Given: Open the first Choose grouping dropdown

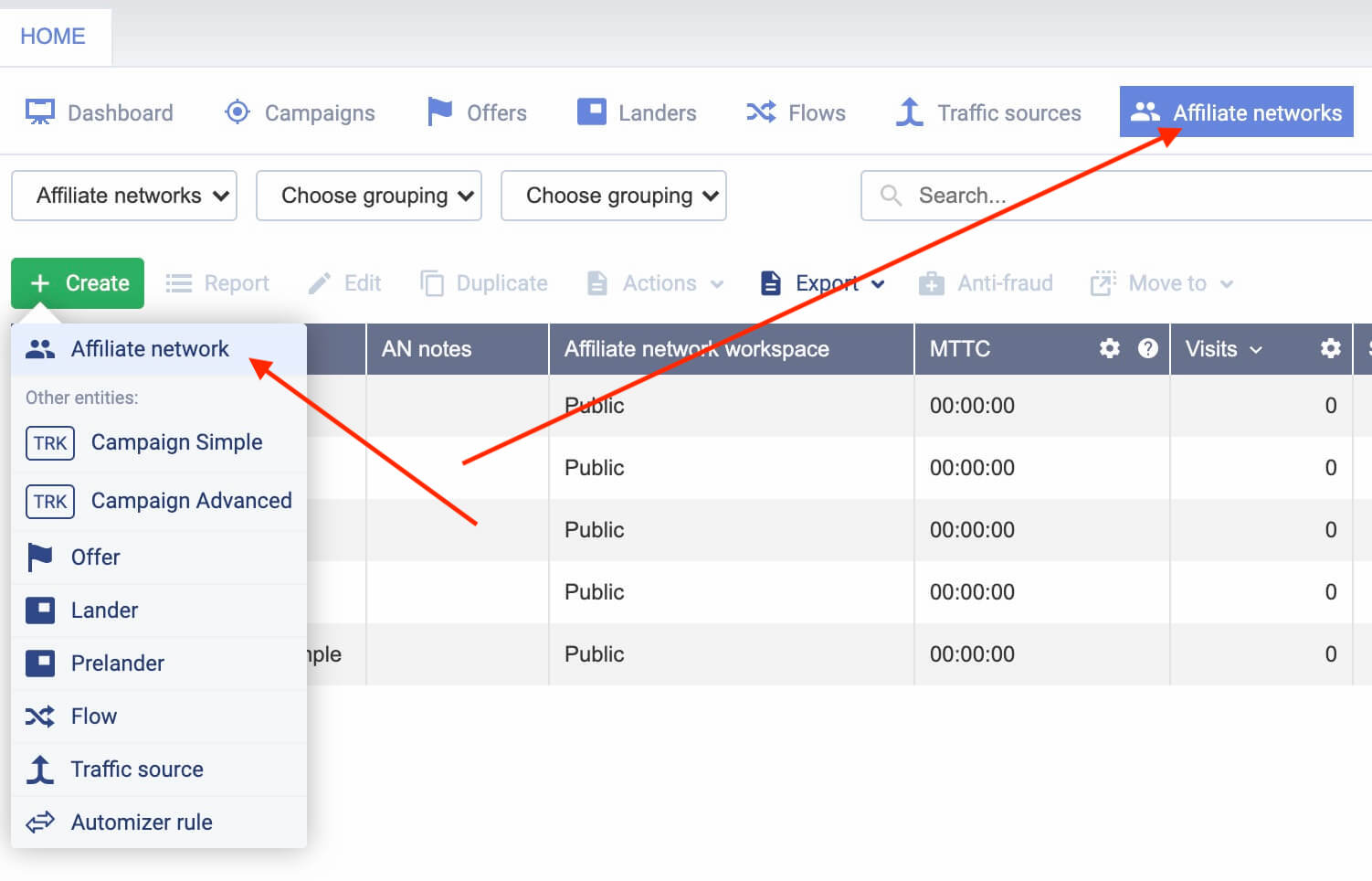Looking at the screenshot, I should (x=369, y=196).
